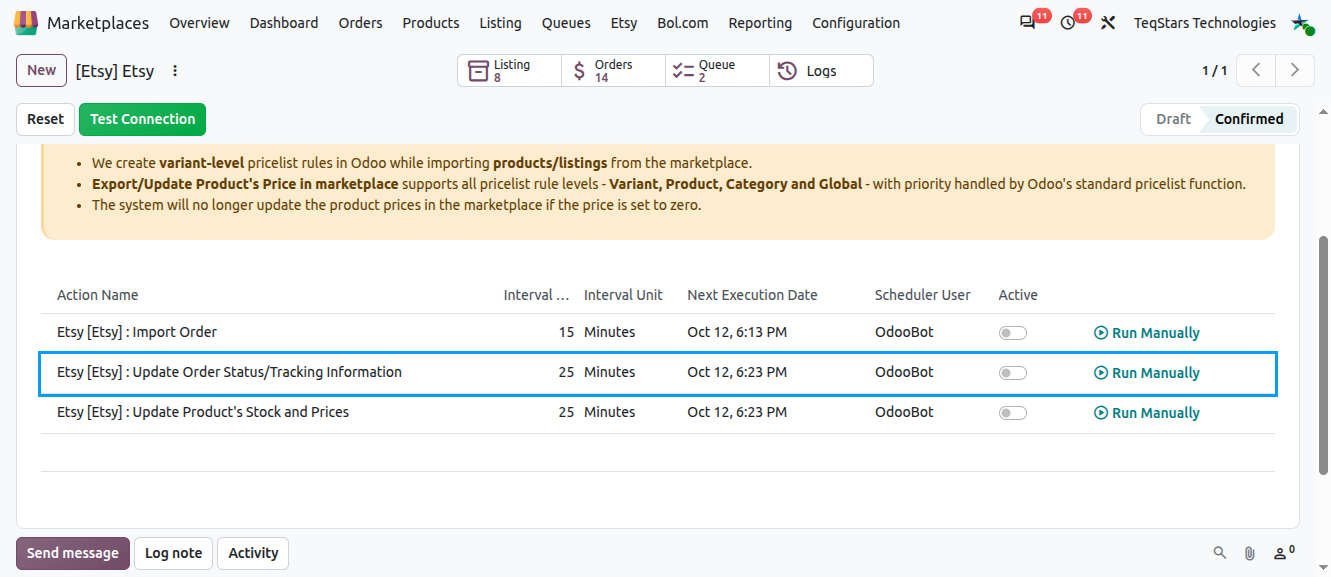Screen dimensions: 1331x577
Task: Open the user avatar menu
Action: click(1302, 23)
